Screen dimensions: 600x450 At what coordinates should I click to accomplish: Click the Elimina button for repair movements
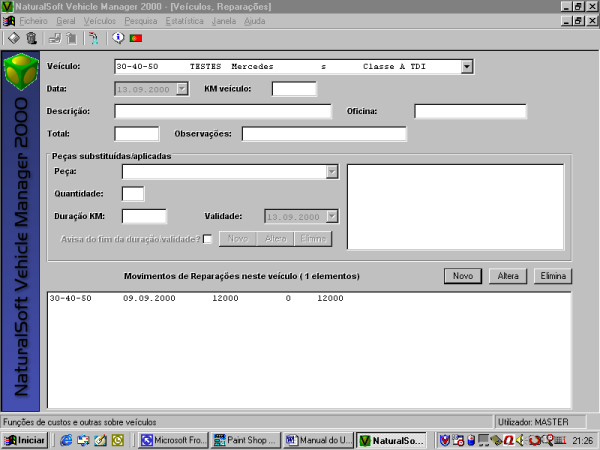[x=553, y=276]
